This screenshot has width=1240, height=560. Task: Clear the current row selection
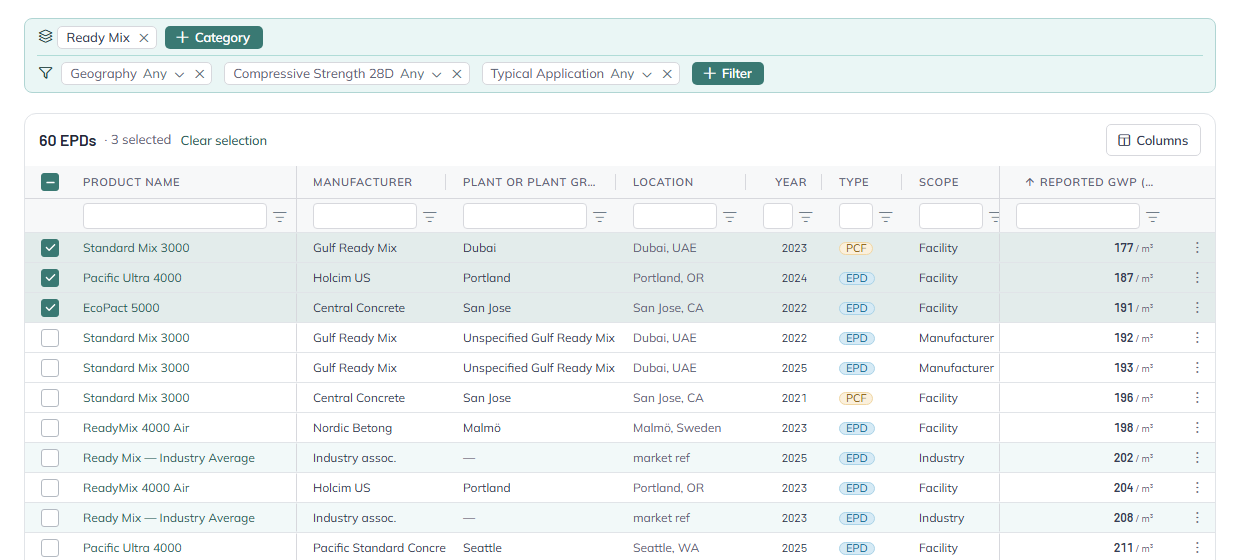224,141
